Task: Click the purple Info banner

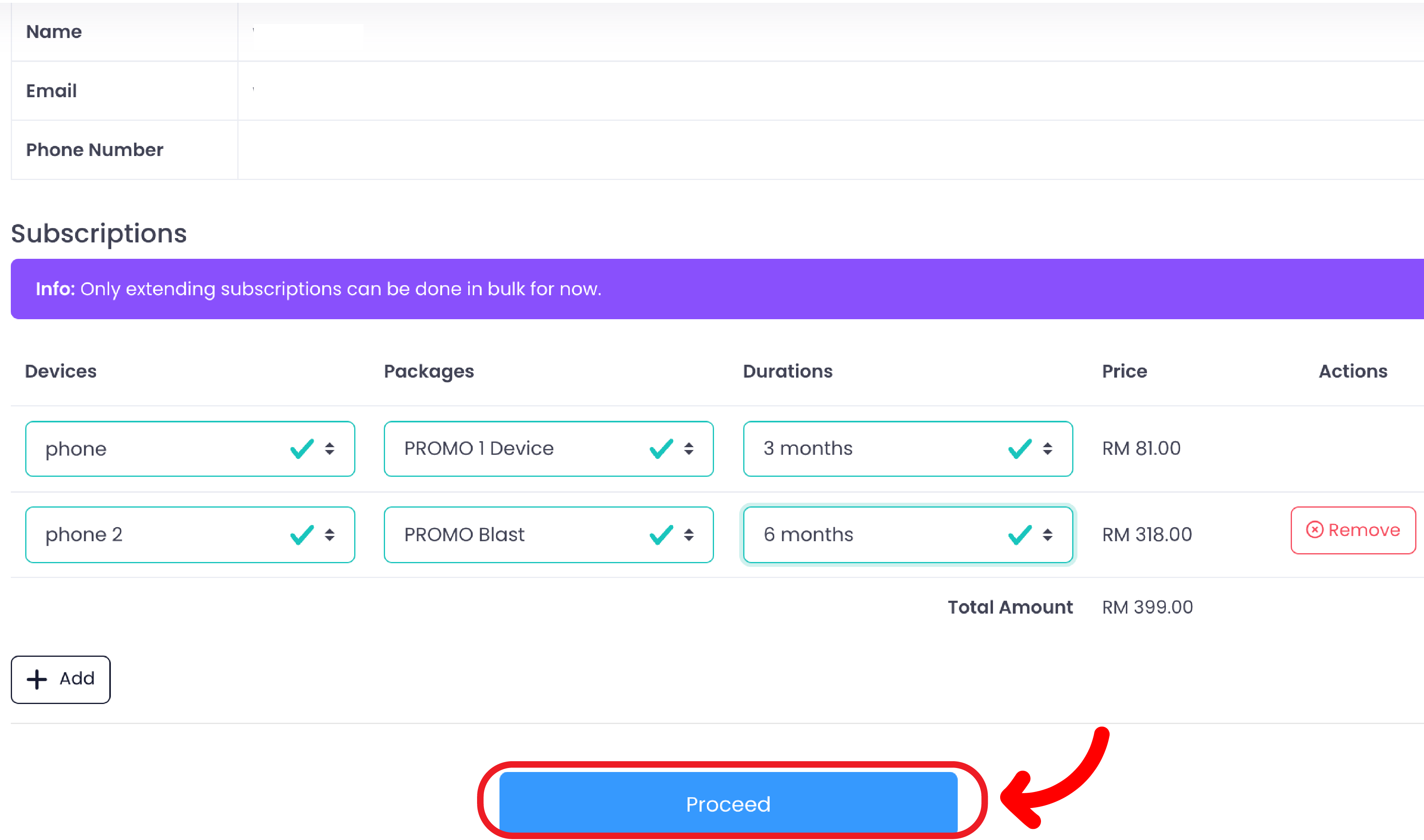Action: [x=717, y=289]
